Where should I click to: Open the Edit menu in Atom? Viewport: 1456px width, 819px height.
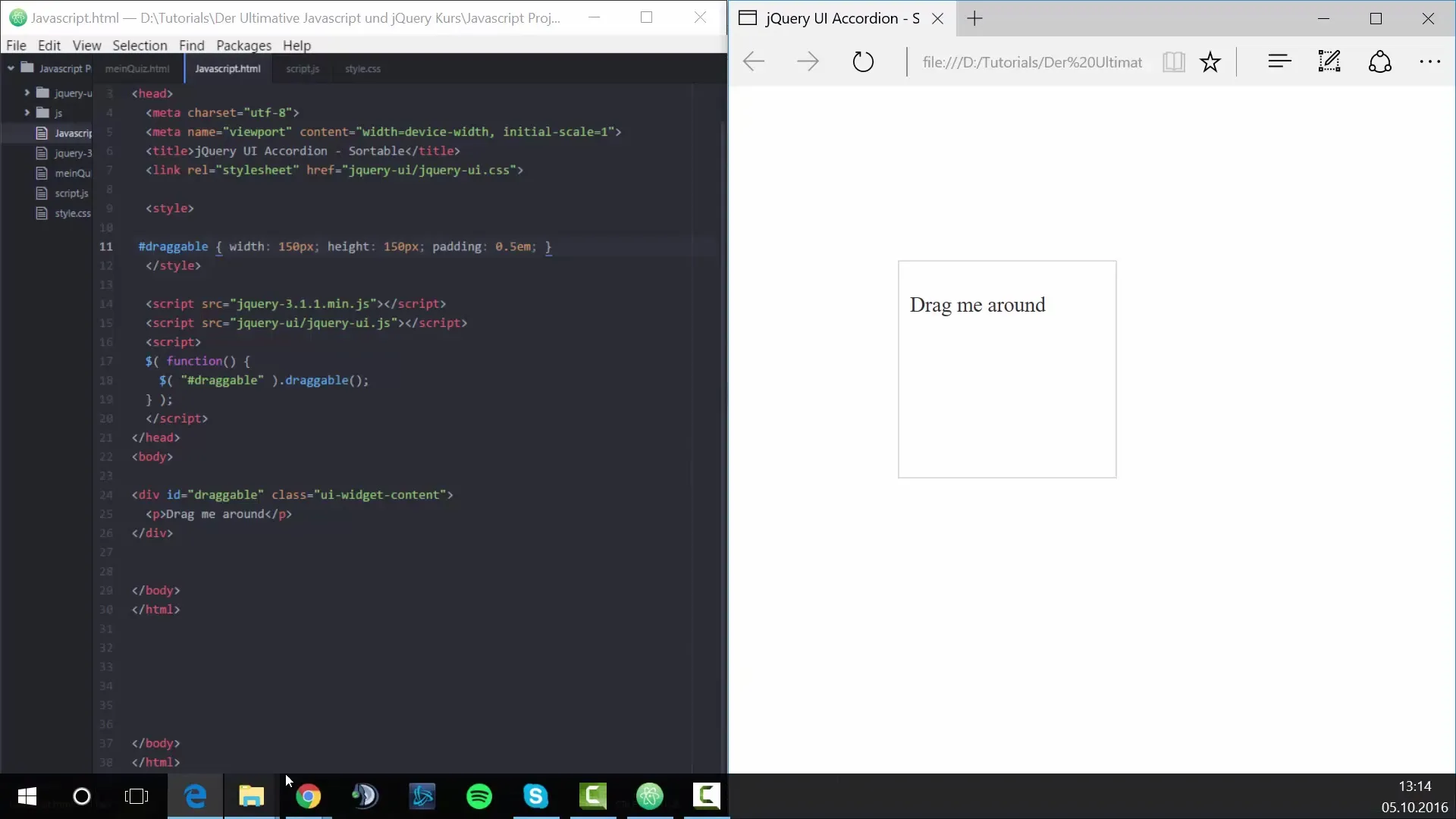pyautogui.click(x=49, y=45)
